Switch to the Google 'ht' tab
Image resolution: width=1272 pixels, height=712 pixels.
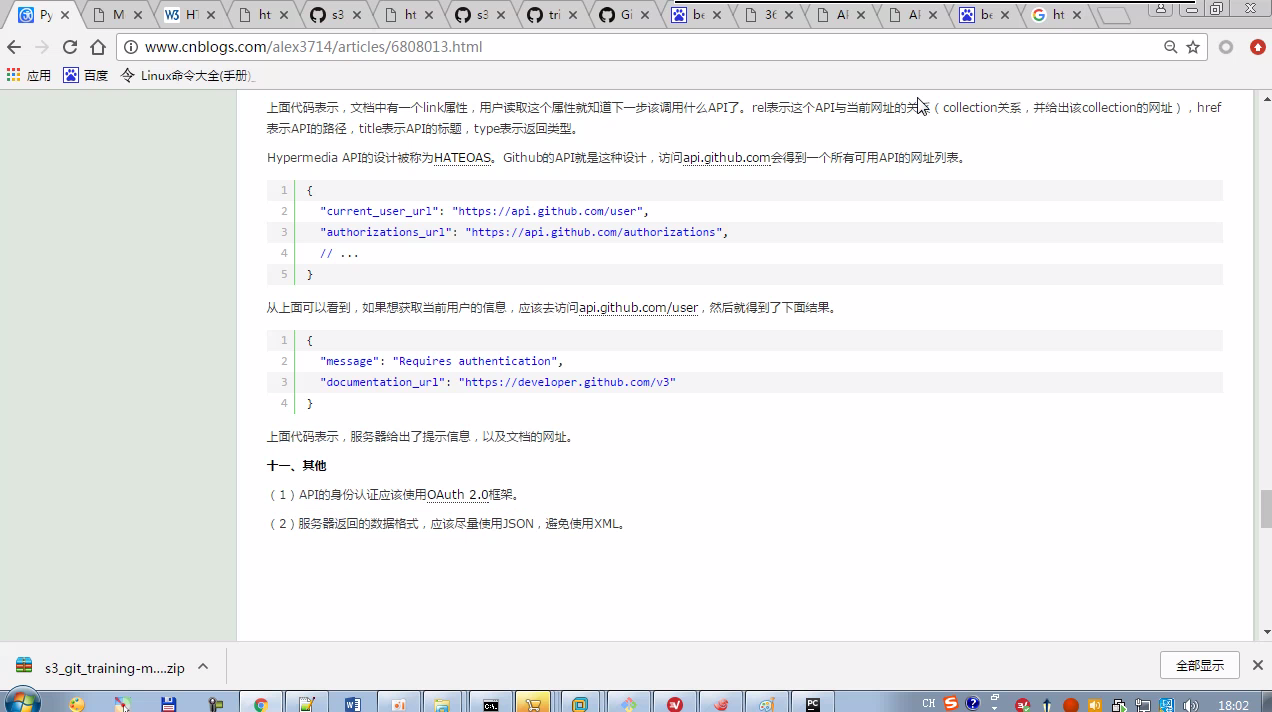pyautogui.click(x=1057, y=15)
